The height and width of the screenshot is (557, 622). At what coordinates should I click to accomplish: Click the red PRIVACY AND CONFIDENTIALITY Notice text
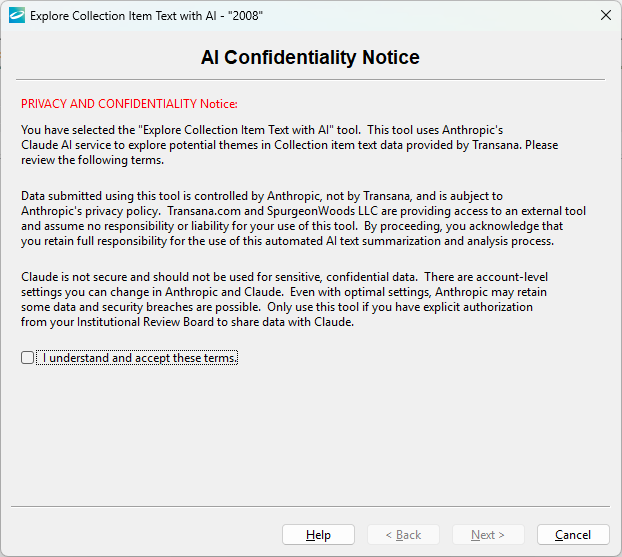click(x=129, y=104)
